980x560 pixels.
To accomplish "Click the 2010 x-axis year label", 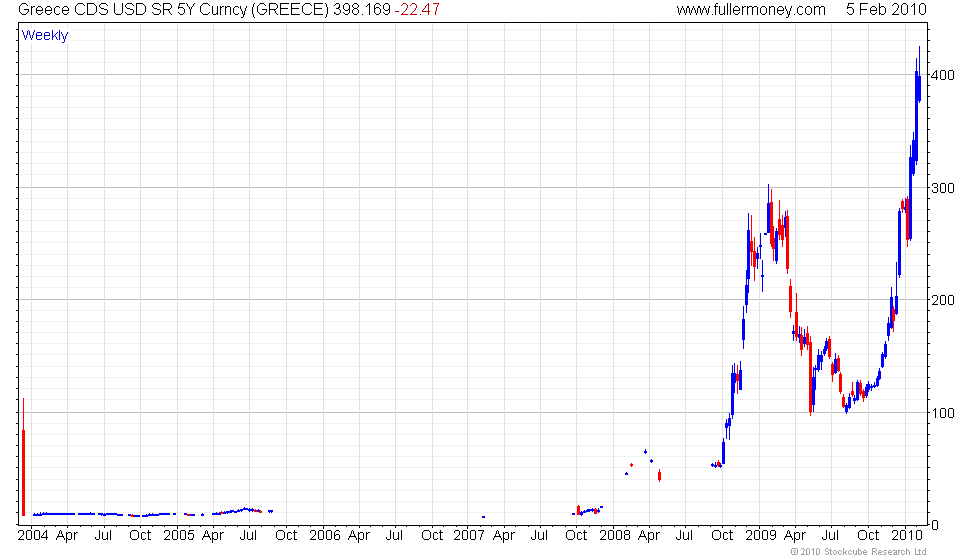I will [907, 536].
